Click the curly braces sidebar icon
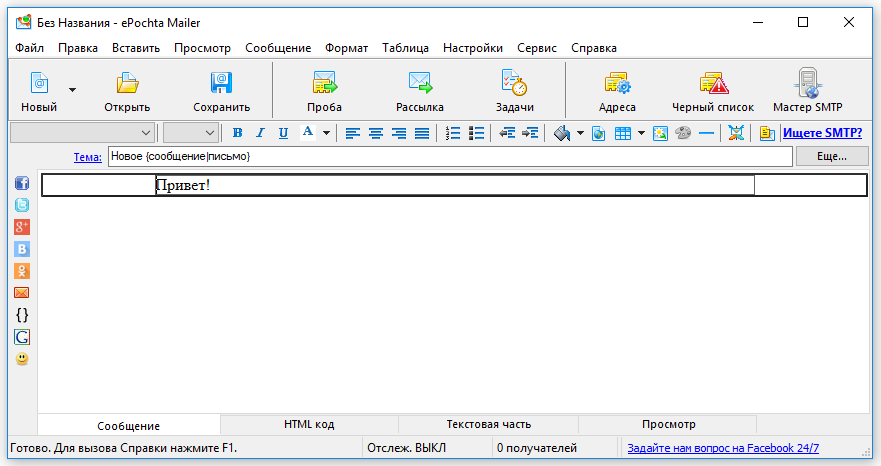 22,315
